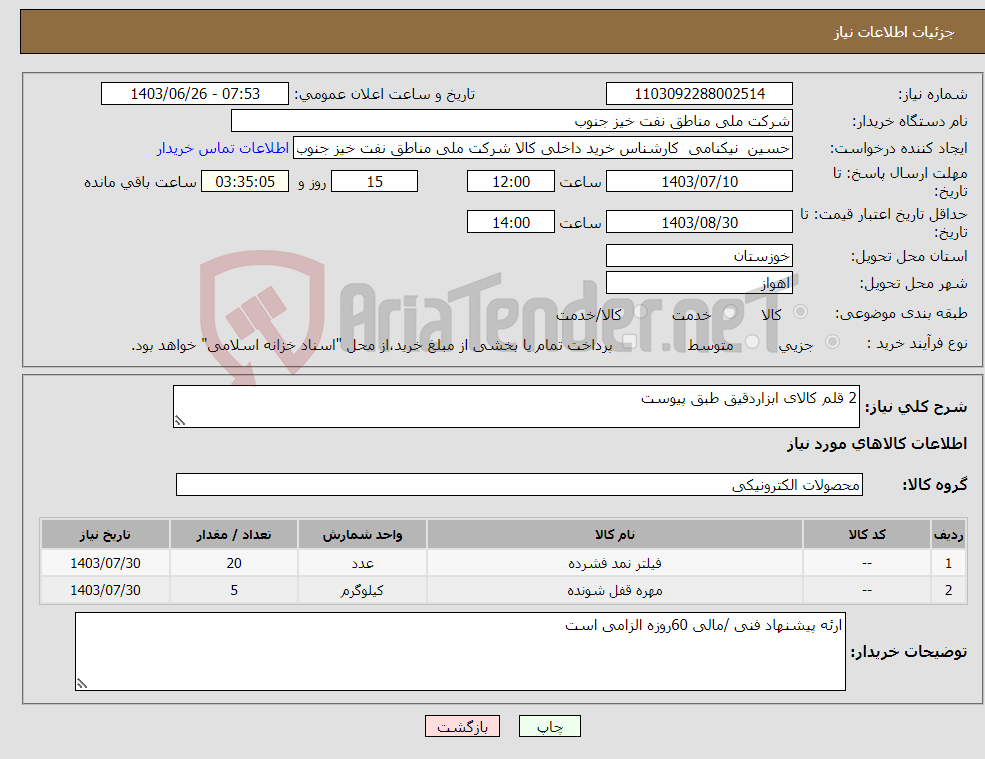Viewport: 985px width, 759px height.
Task: Click the کد کالا column header
Action: (867, 535)
